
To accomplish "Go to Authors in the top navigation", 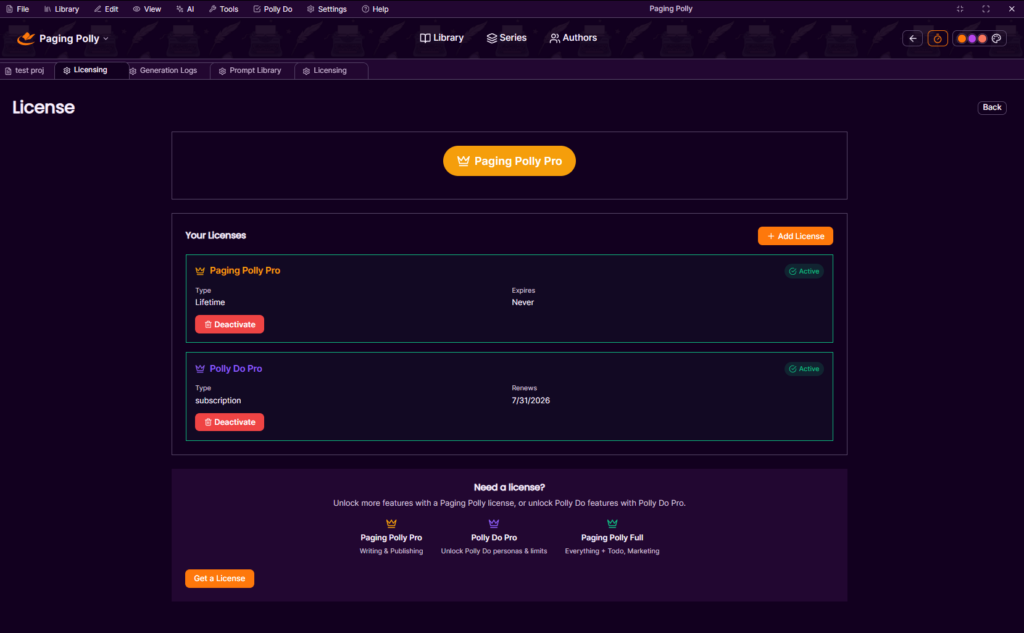I will 573,38.
